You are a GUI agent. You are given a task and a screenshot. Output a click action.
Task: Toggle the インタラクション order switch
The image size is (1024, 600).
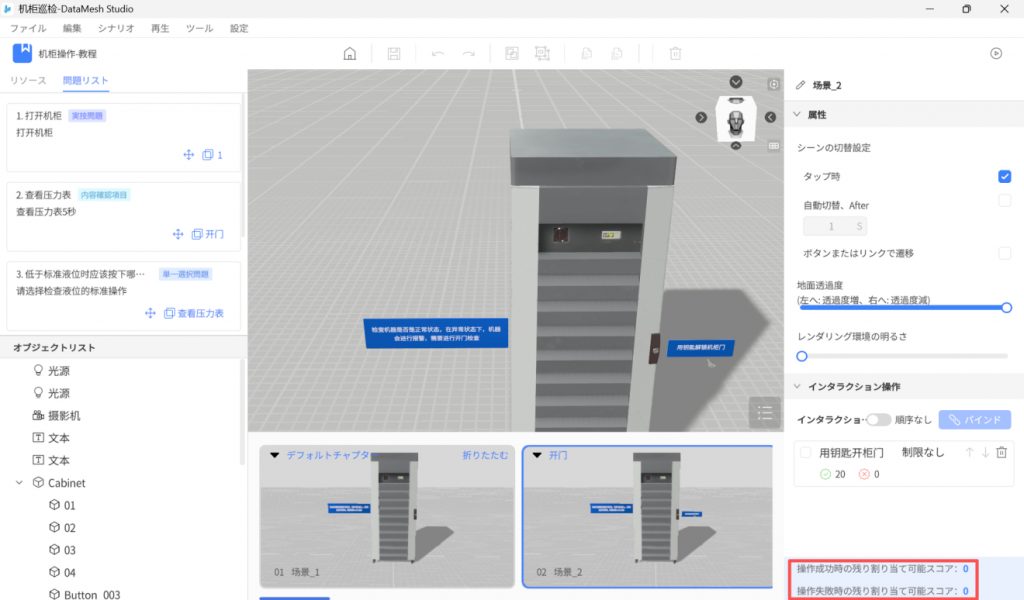click(x=878, y=420)
